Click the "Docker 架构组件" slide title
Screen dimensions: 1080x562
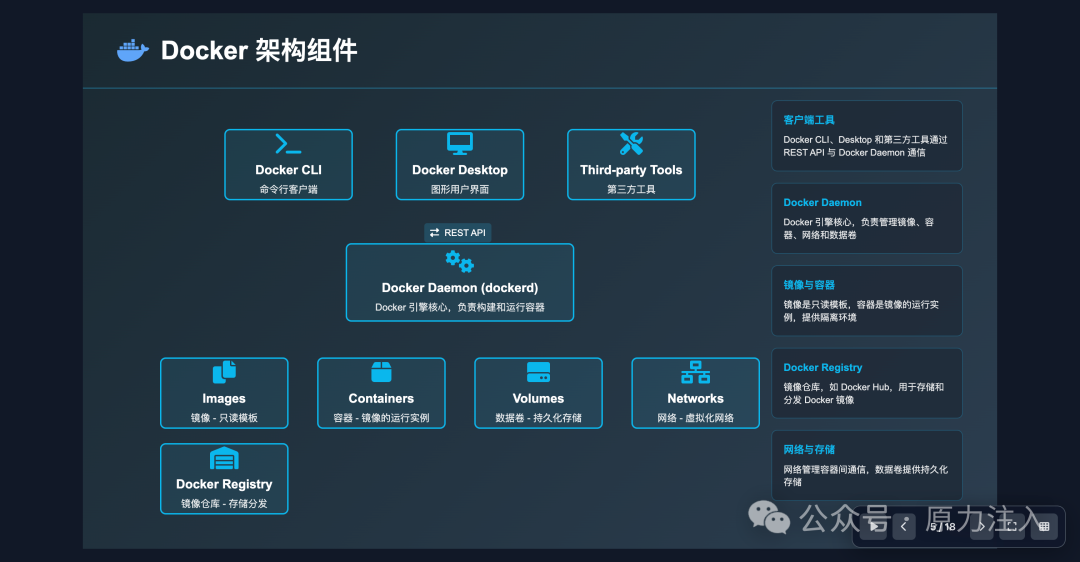click(x=259, y=50)
